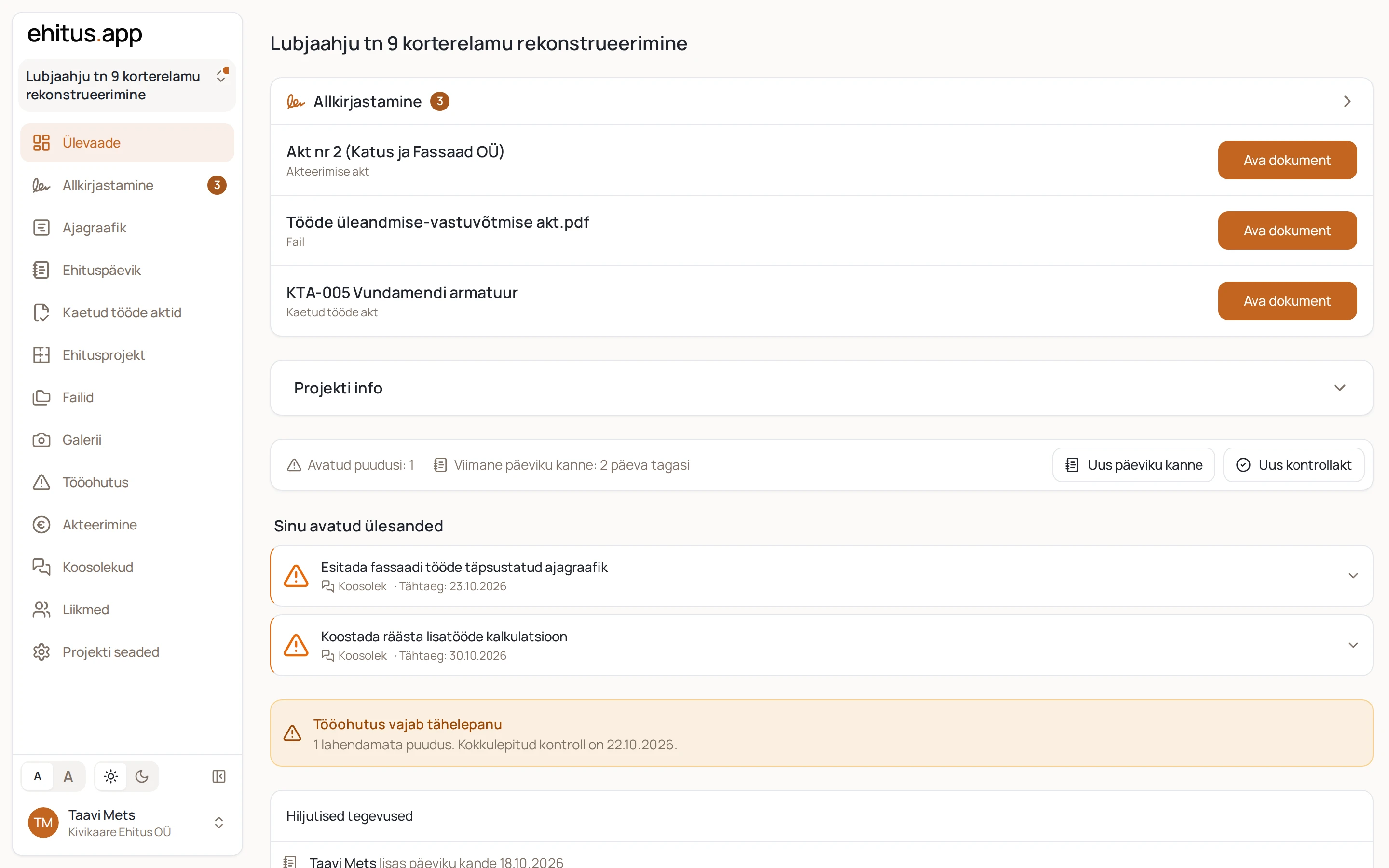Image resolution: width=1389 pixels, height=868 pixels.
Task: Click the Hiljutised tegevused heading
Action: click(x=350, y=816)
